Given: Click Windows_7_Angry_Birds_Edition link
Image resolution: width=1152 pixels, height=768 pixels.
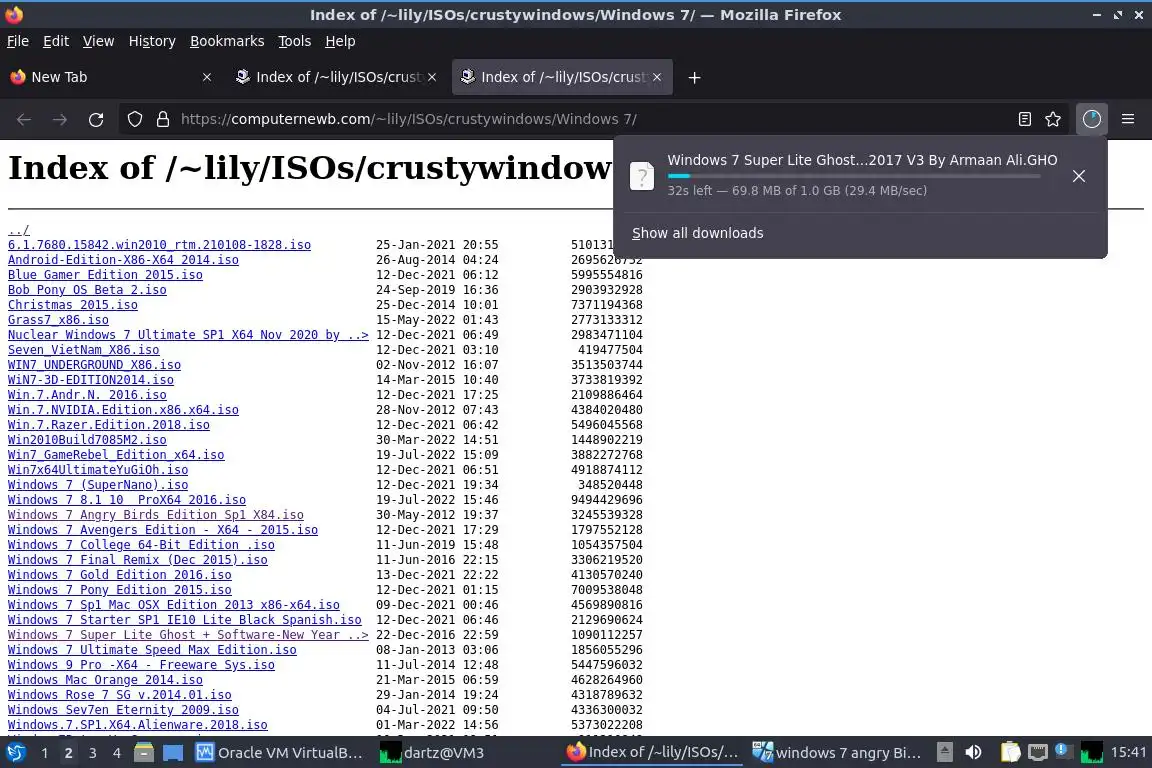Looking at the screenshot, I should pyautogui.click(x=156, y=514).
